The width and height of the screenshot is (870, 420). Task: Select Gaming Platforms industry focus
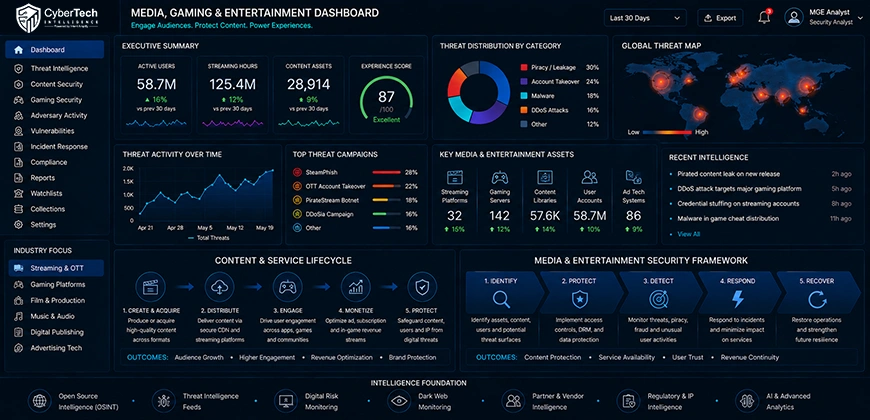pos(56,285)
